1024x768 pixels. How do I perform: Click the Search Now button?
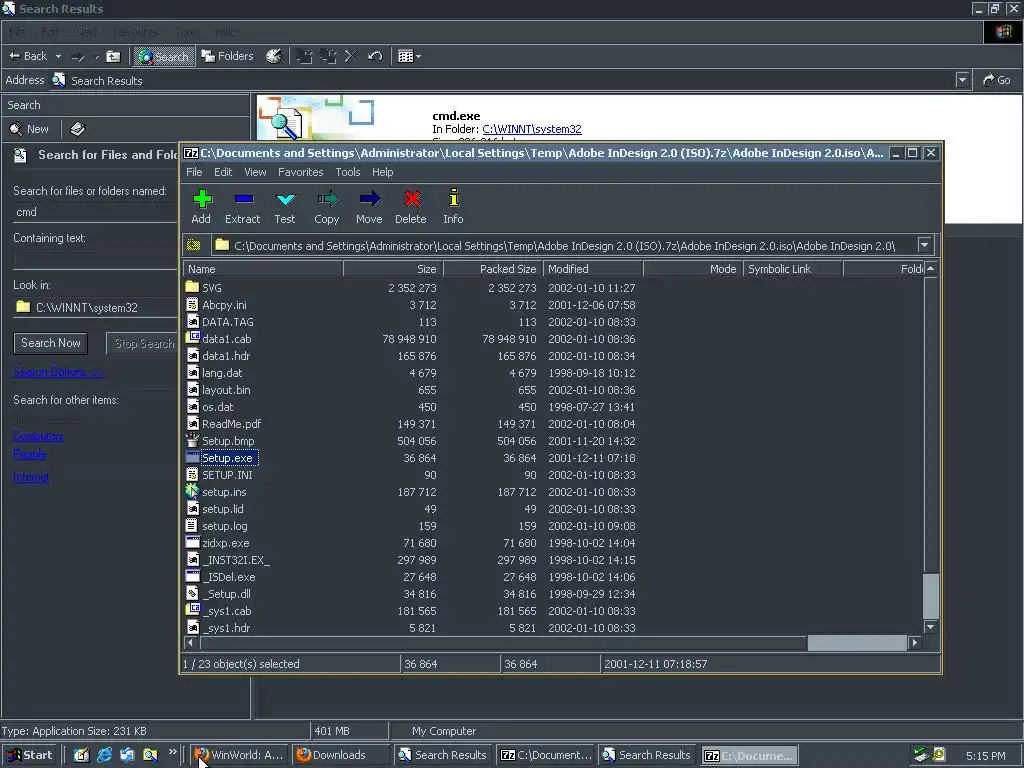pos(51,343)
